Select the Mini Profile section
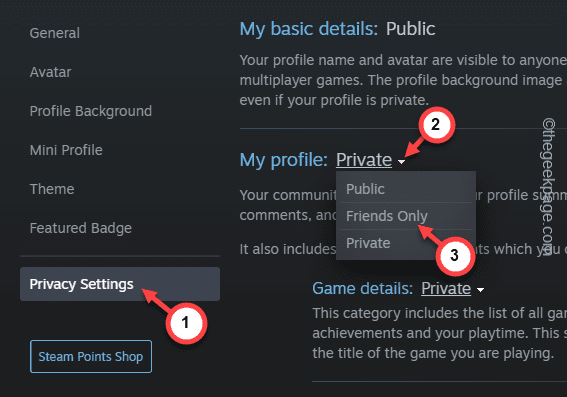567x397 pixels. coord(66,150)
